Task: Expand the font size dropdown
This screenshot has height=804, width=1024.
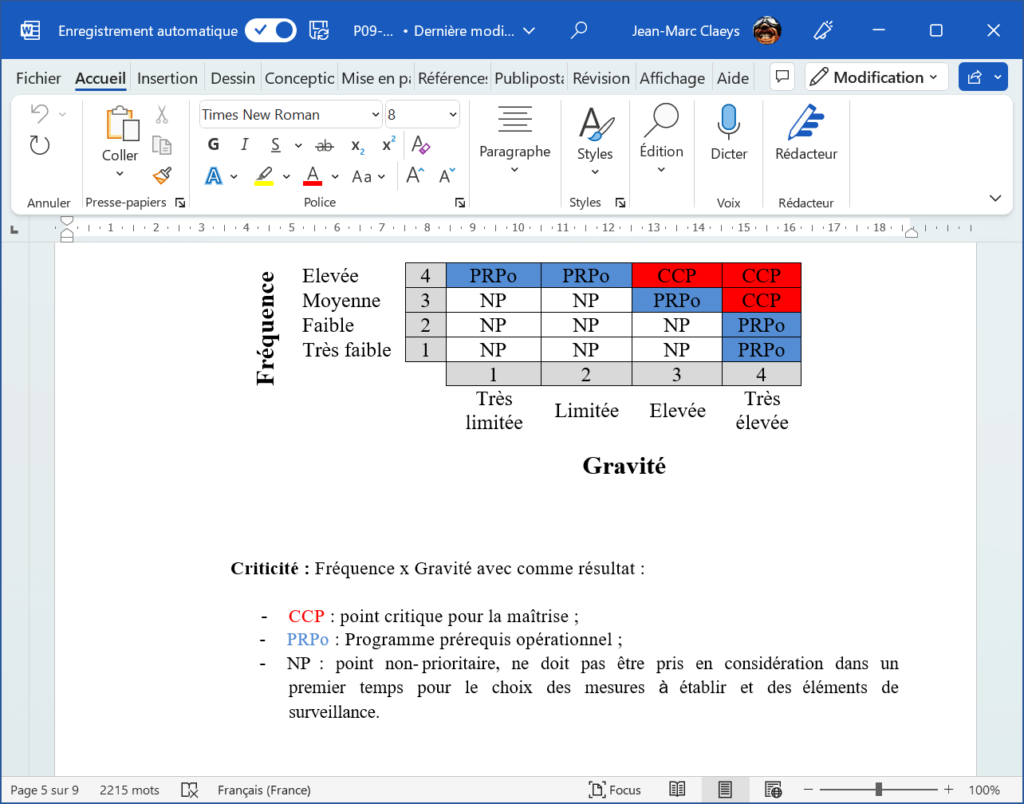Action: 453,115
